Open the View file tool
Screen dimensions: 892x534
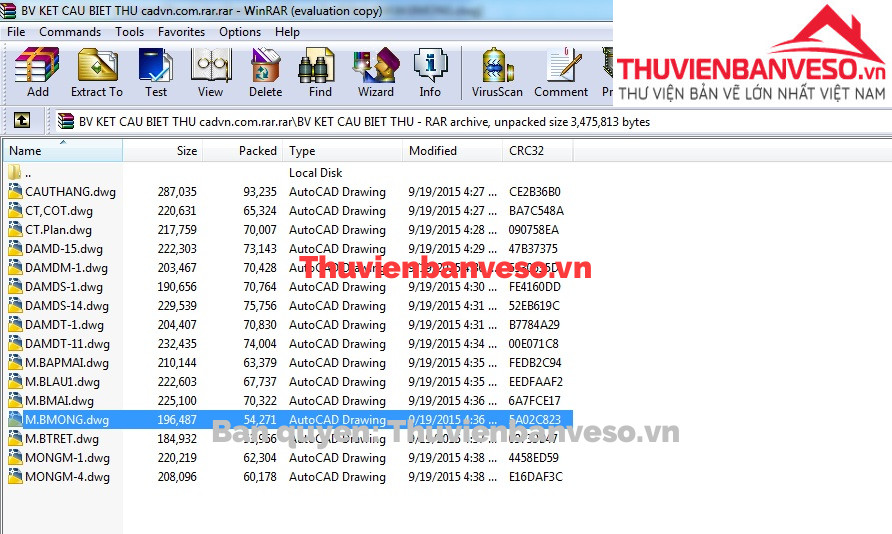coord(210,73)
